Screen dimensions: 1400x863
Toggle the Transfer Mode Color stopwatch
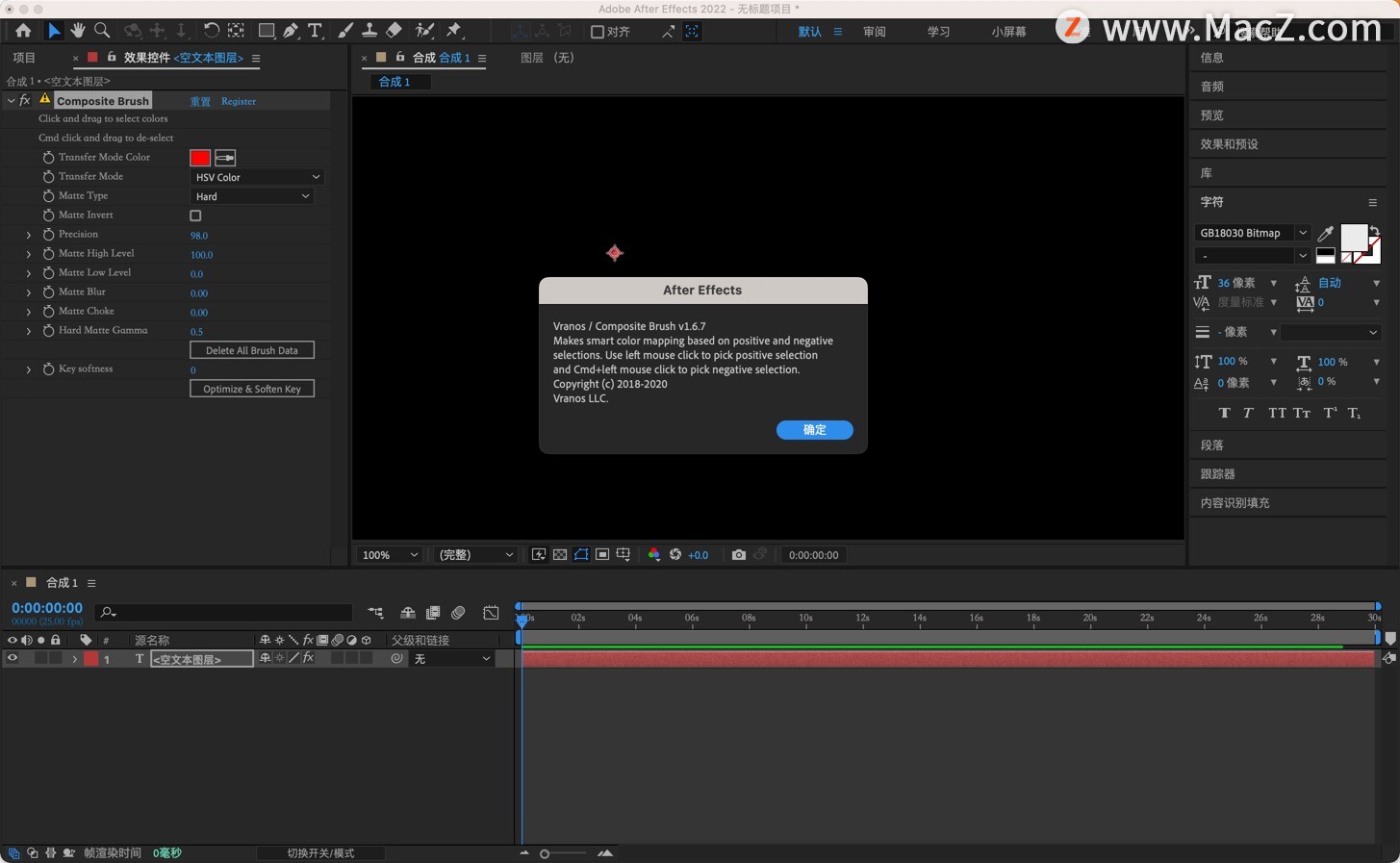(48, 158)
